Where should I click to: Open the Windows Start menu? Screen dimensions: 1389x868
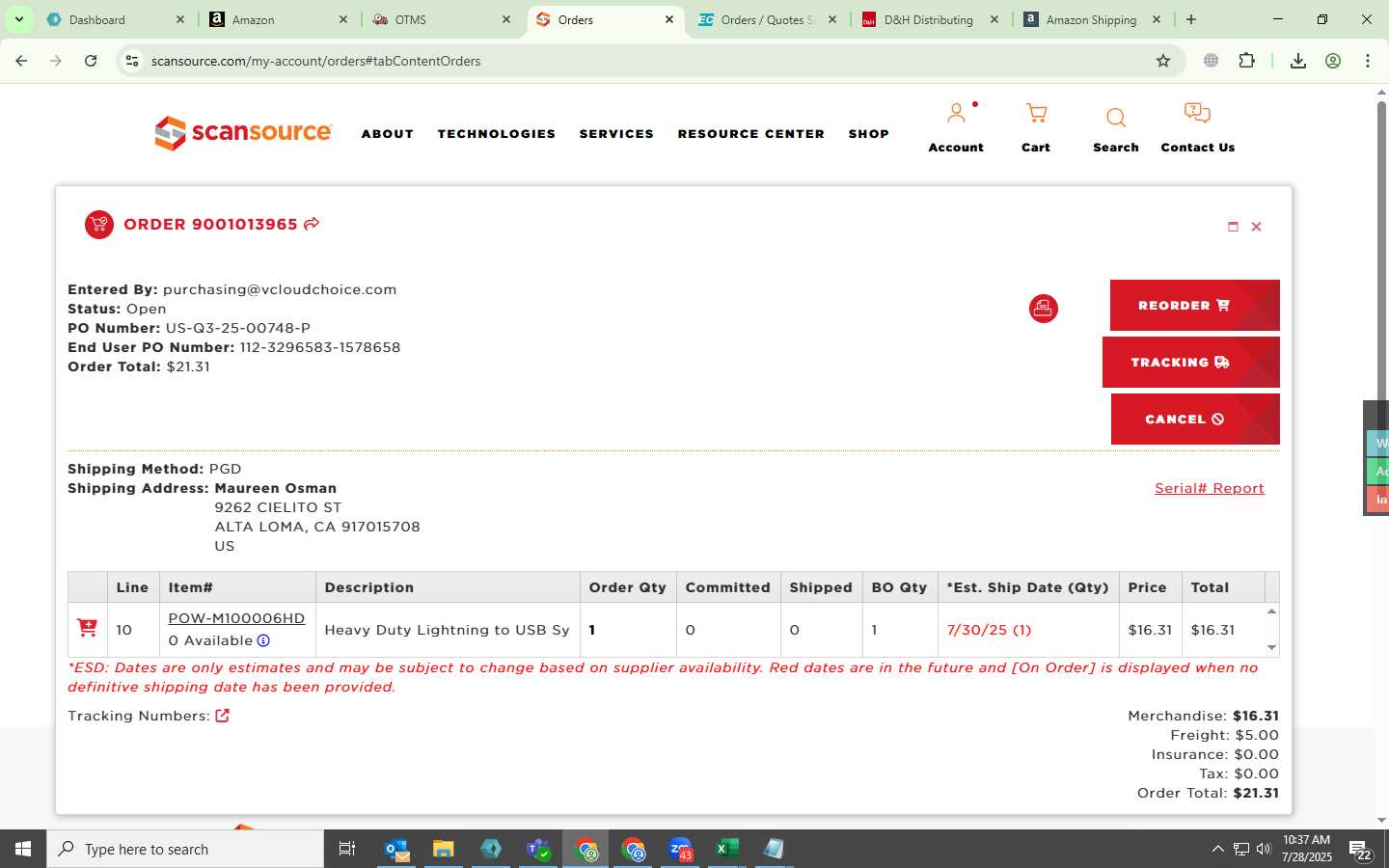[x=23, y=849]
